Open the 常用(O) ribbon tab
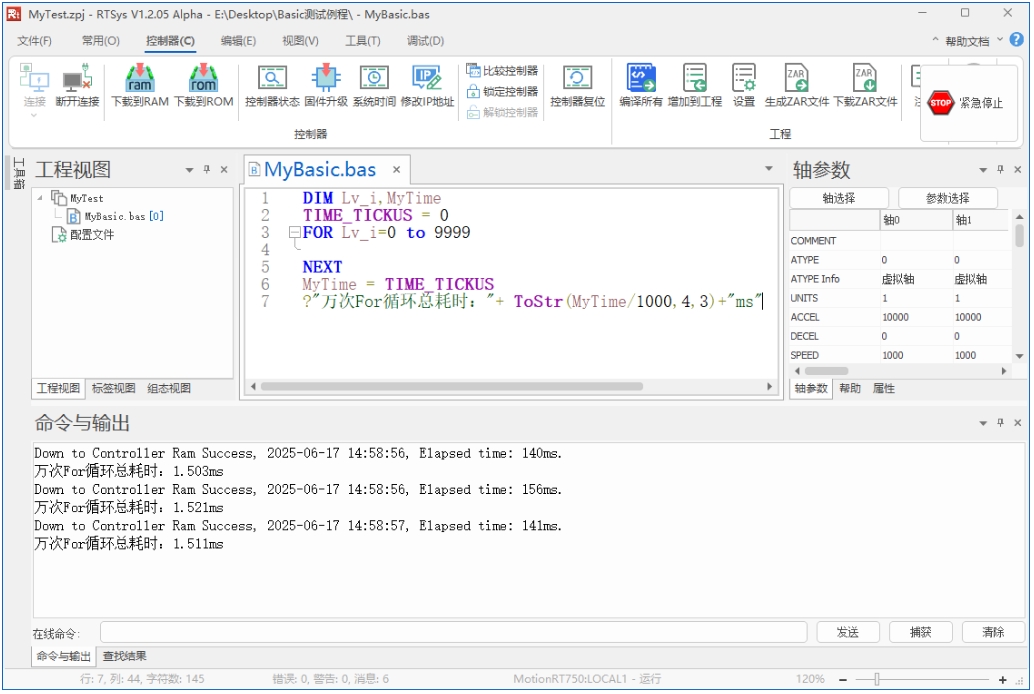1034x694 pixels. pos(100,41)
